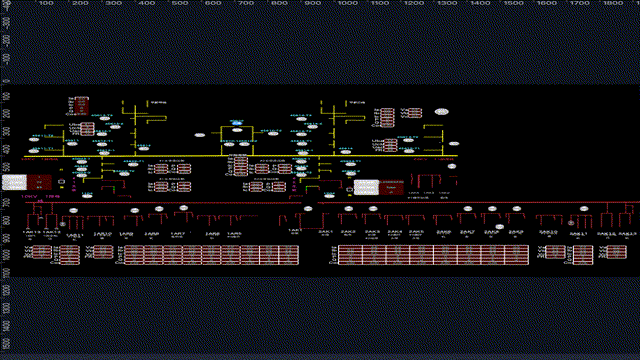Viewport: 640px width, 360px height.
Task: Click the white status tag above feeder 1AK9
Action: pyautogui.click(x=135, y=211)
